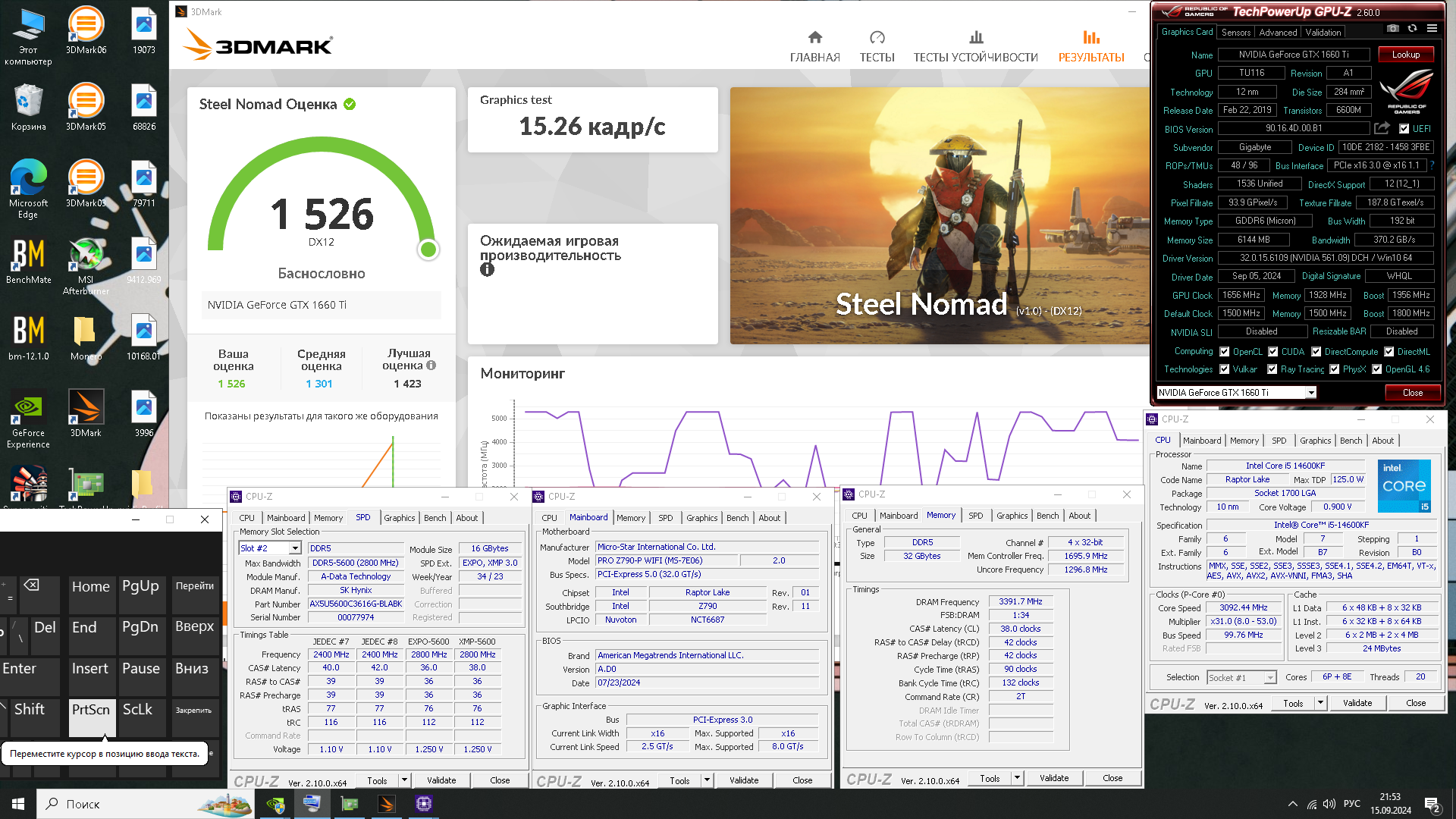Image resolution: width=1456 pixels, height=819 pixels.
Task: Click the info icon next to best score
Action: tap(431, 366)
